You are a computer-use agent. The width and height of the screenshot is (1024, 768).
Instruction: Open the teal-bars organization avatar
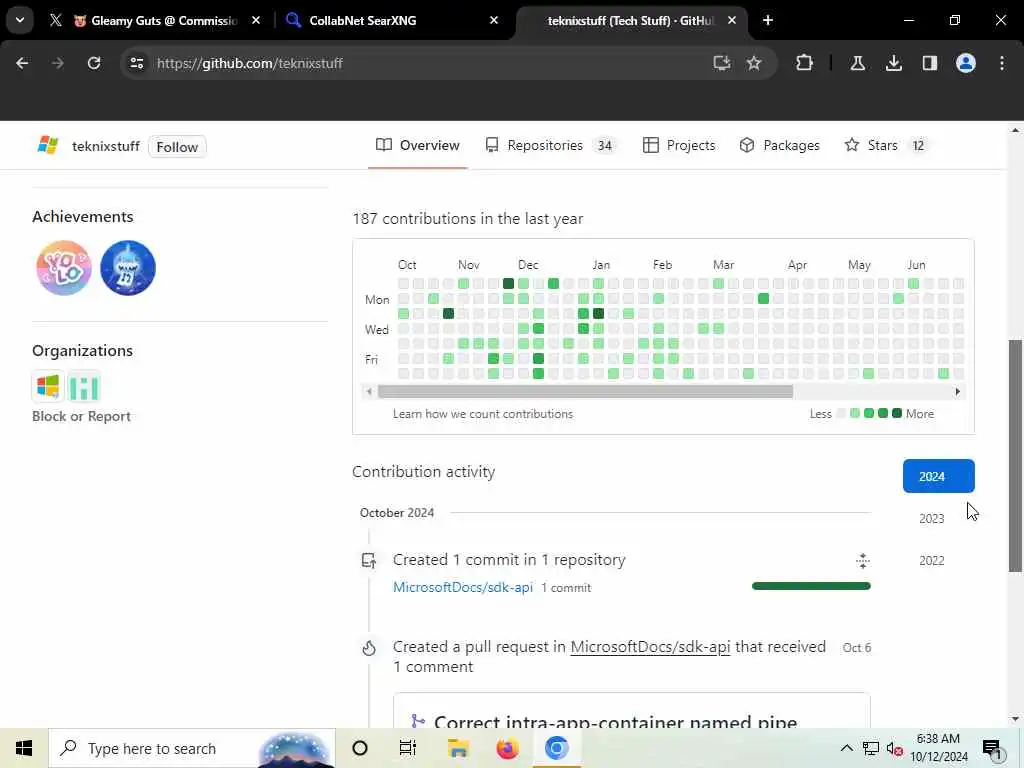pyautogui.click(x=84, y=387)
